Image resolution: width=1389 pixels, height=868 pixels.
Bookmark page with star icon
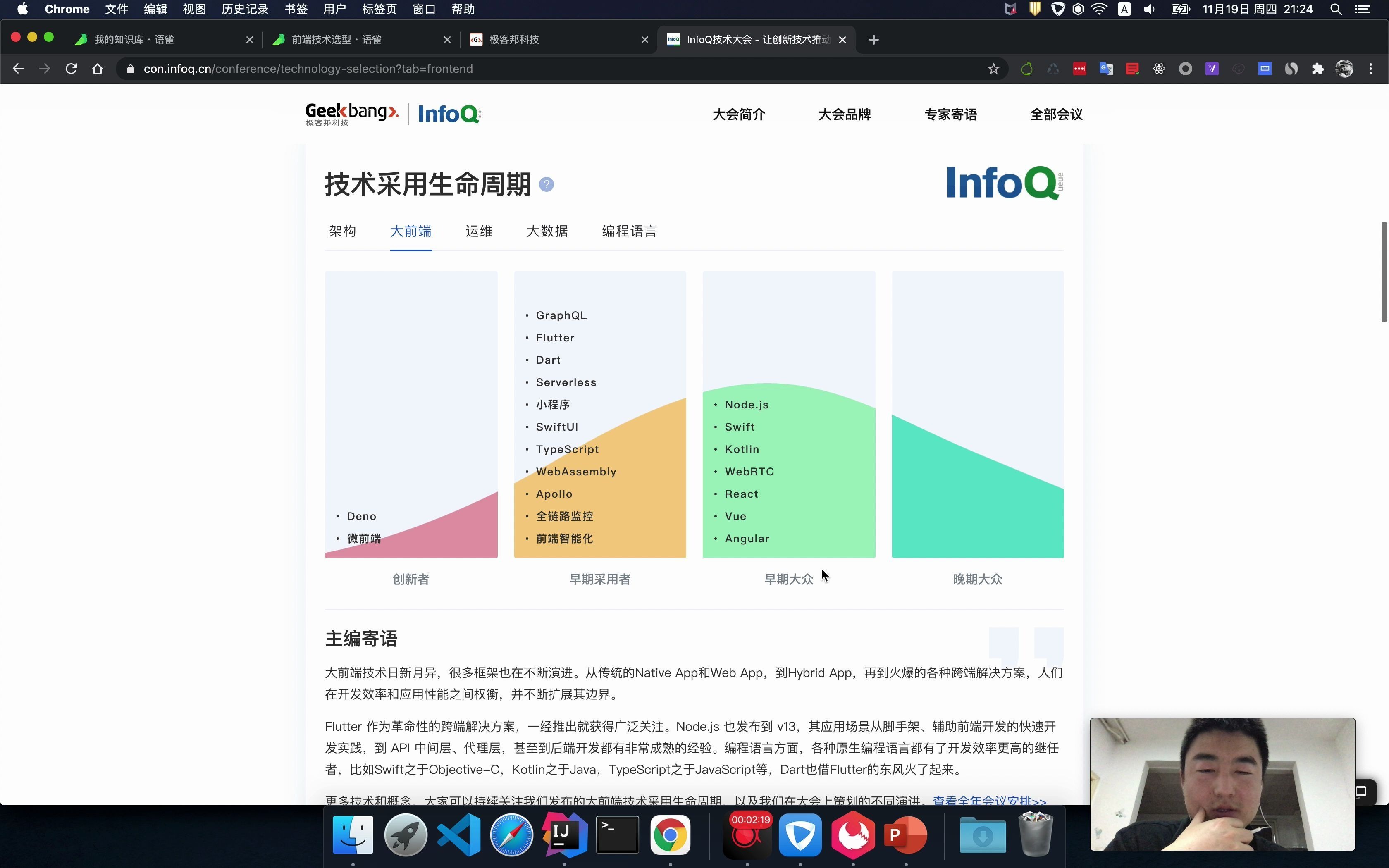[993, 69]
